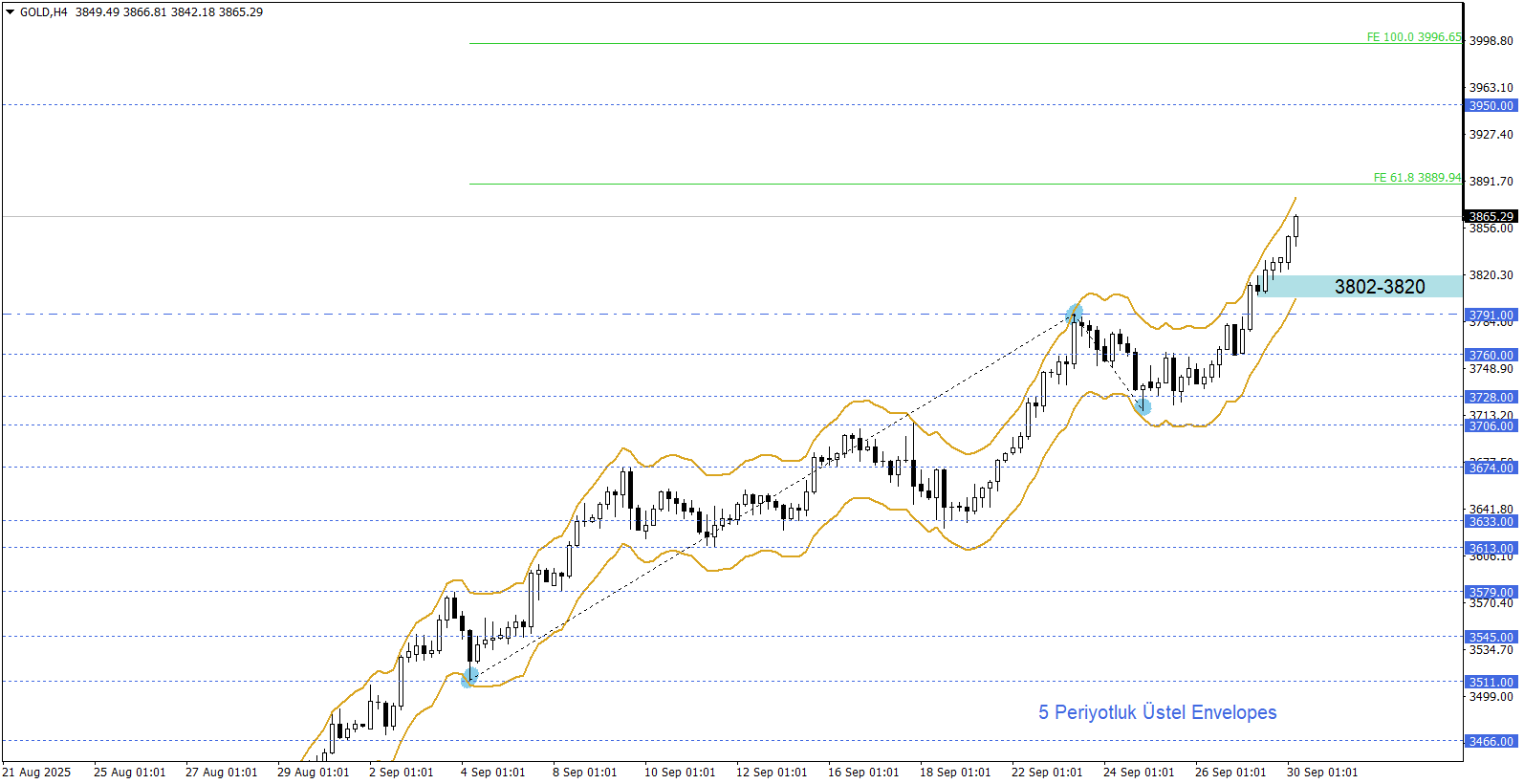Select the cyan 3802-3820 support zone rectangle

(x=1360, y=286)
